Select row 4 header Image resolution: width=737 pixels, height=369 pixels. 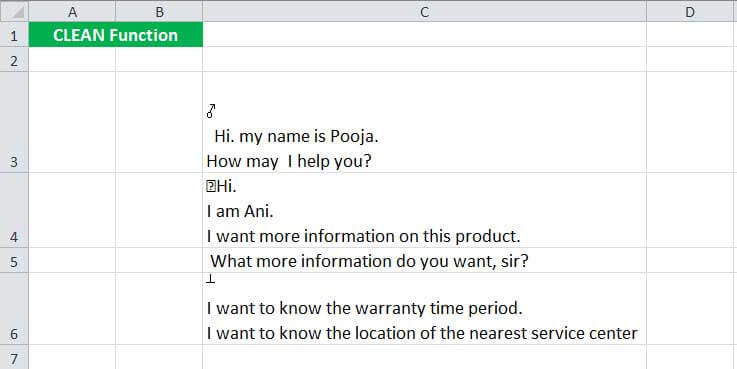pos(14,210)
